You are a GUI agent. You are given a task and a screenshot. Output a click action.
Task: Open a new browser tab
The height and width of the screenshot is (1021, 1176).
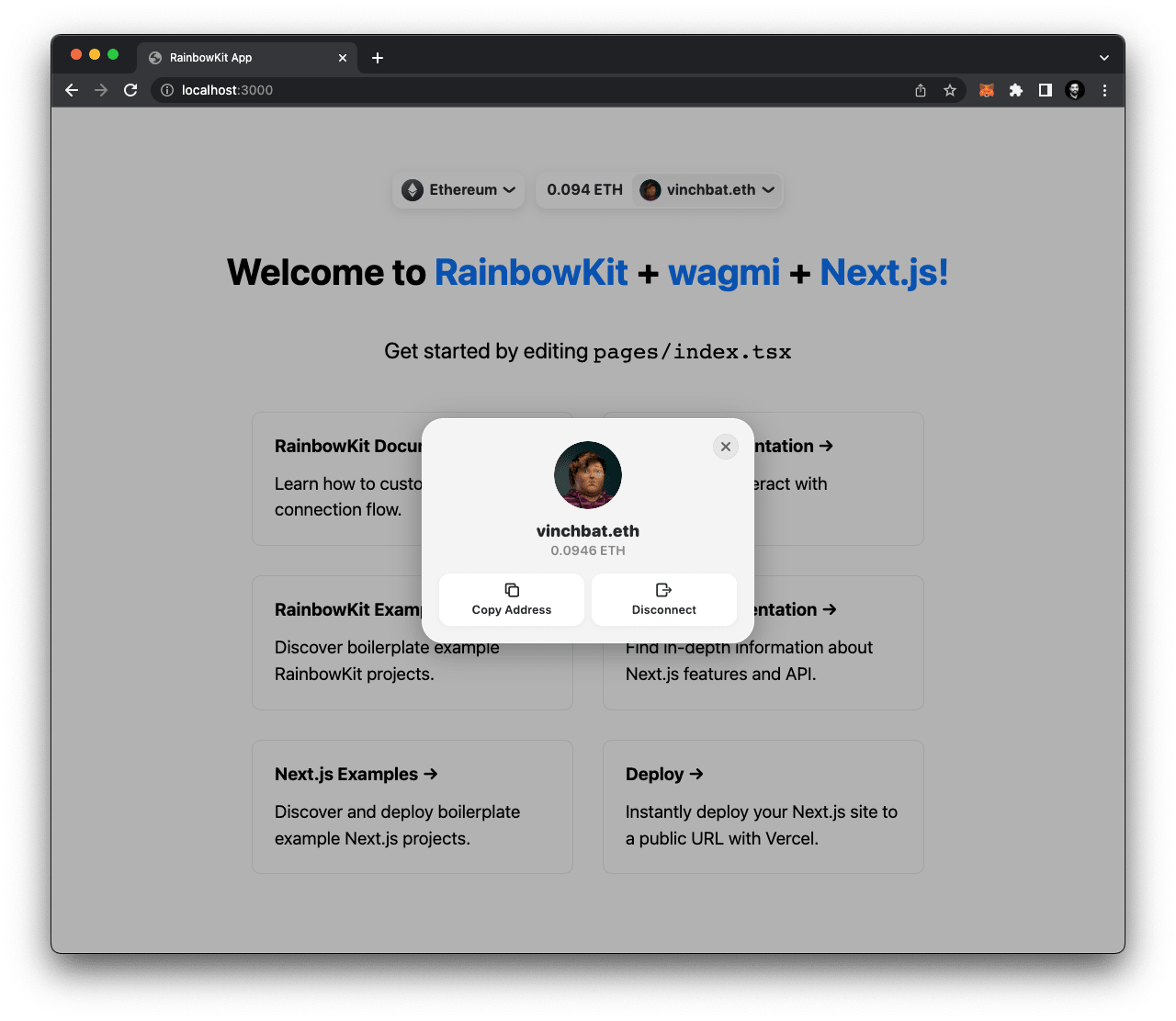point(378,58)
